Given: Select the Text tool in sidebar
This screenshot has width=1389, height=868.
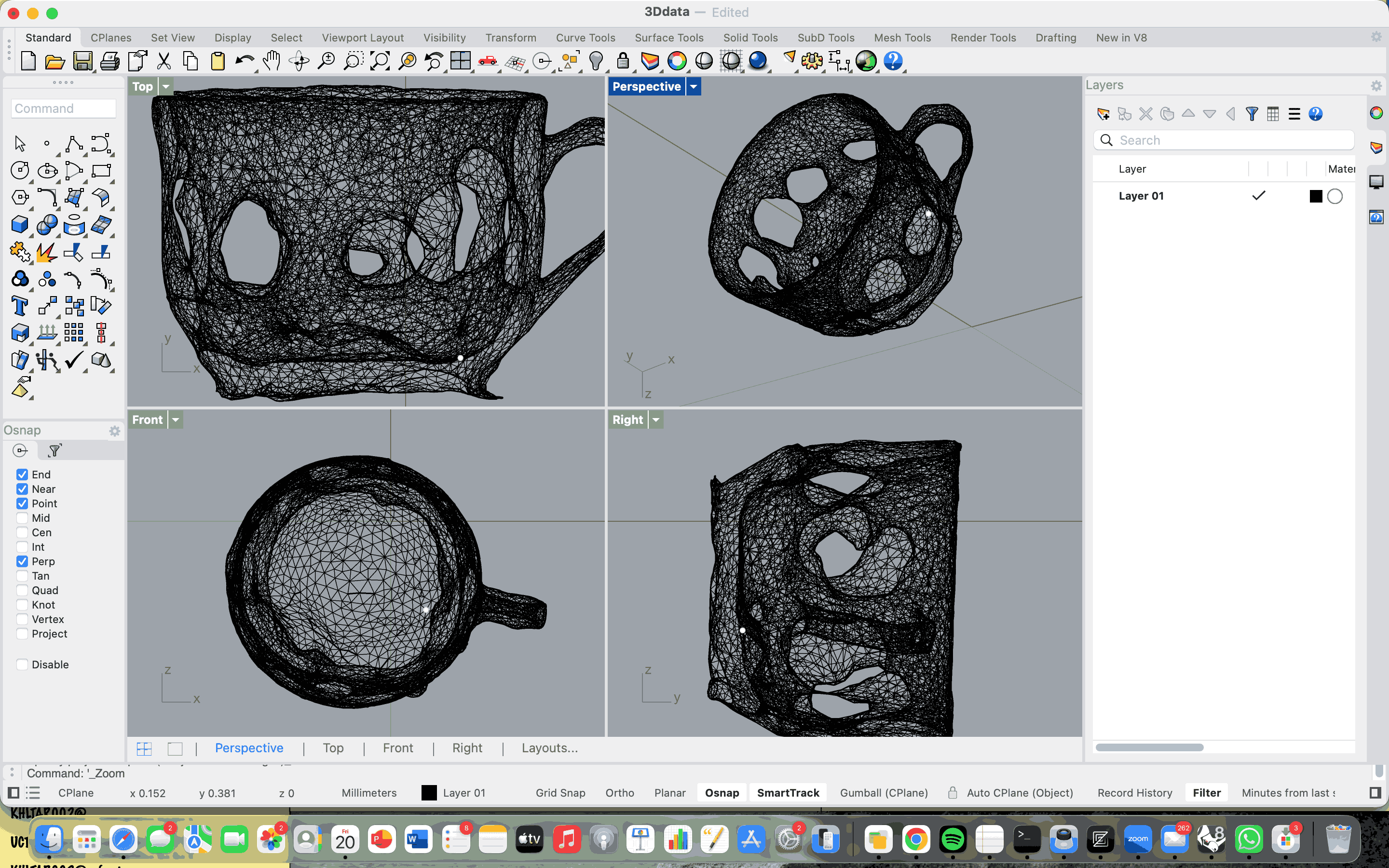Looking at the screenshot, I should pyautogui.click(x=20, y=306).
